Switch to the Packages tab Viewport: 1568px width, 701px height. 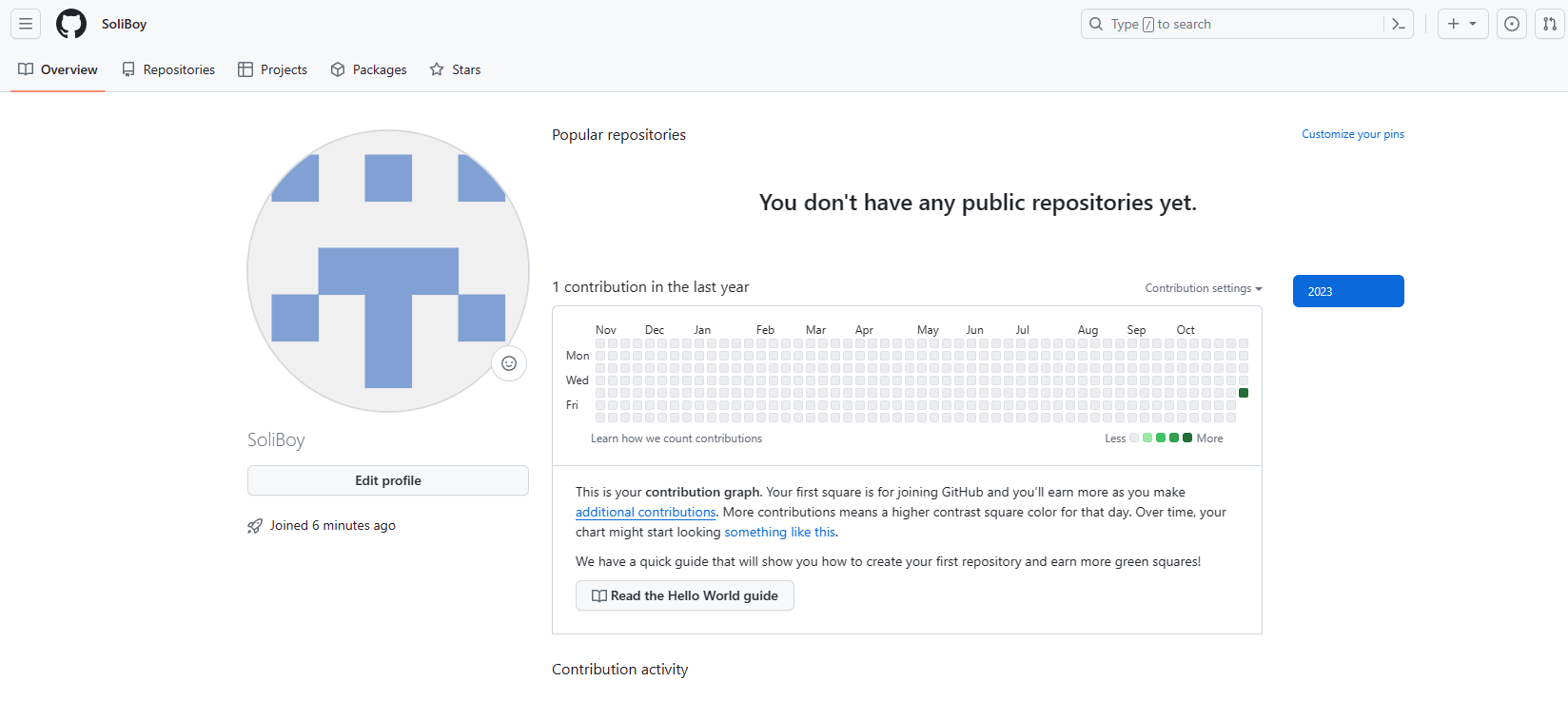(x=369, y=69)
